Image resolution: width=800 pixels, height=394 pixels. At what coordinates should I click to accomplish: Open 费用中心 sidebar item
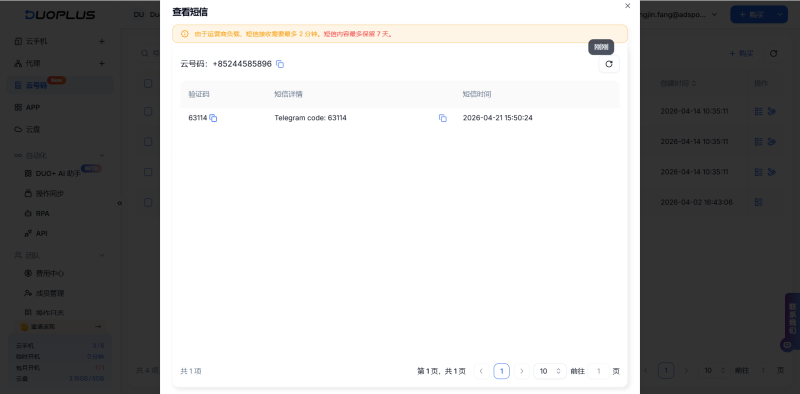coord(49,274)
